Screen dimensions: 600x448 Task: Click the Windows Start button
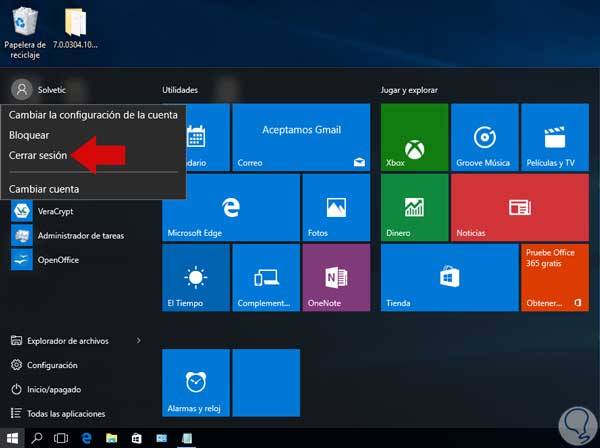[12, 438]
